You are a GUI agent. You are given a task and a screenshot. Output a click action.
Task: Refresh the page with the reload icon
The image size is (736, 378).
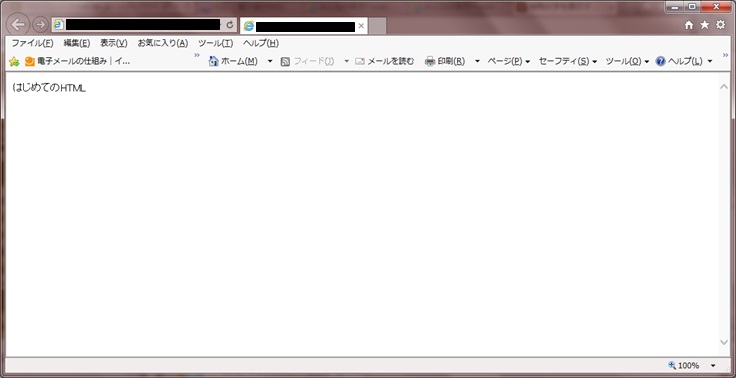pos(230,25)
